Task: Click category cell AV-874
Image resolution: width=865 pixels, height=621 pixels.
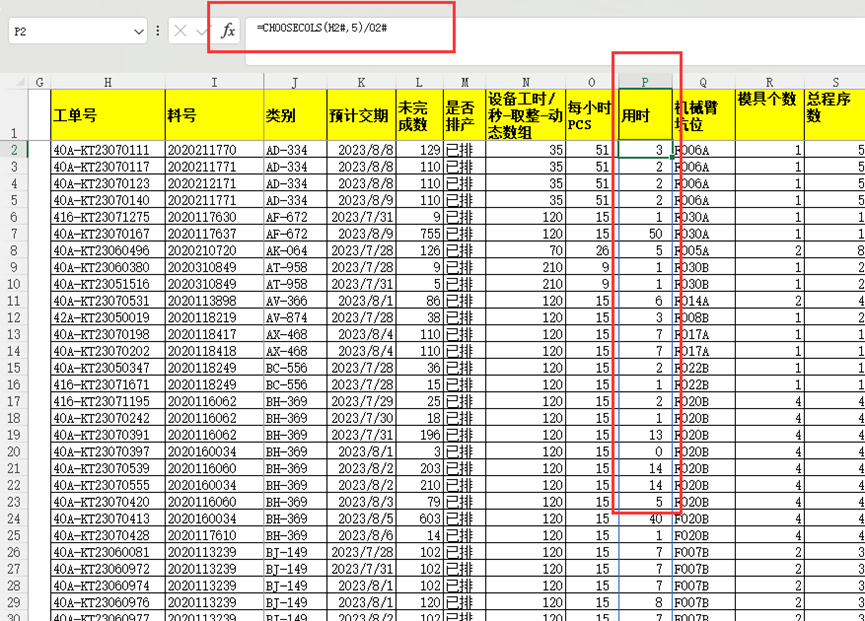Action: pos(295,318)
